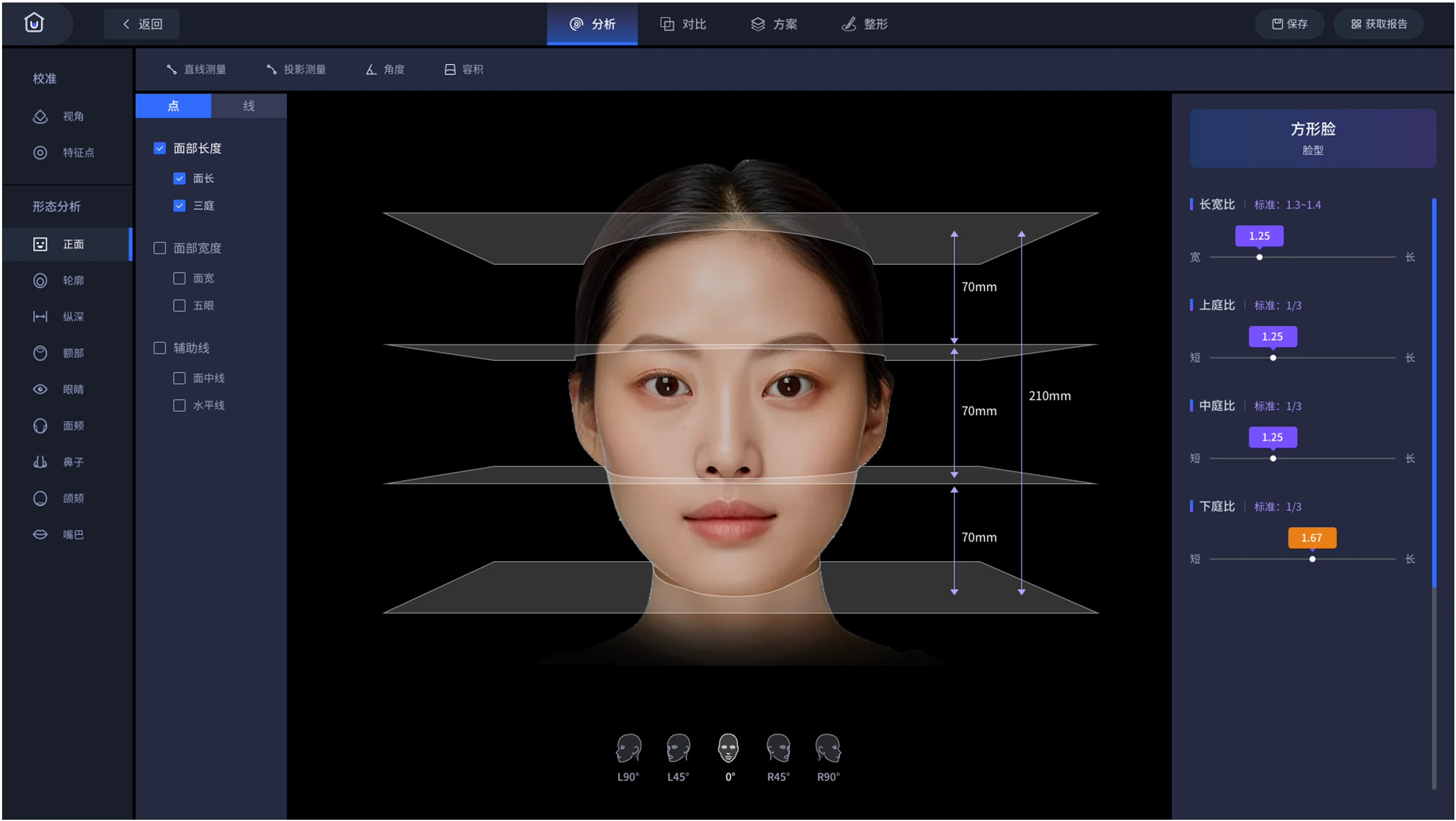Click the right panel vertical scrollbar

tap(1434, 393)
